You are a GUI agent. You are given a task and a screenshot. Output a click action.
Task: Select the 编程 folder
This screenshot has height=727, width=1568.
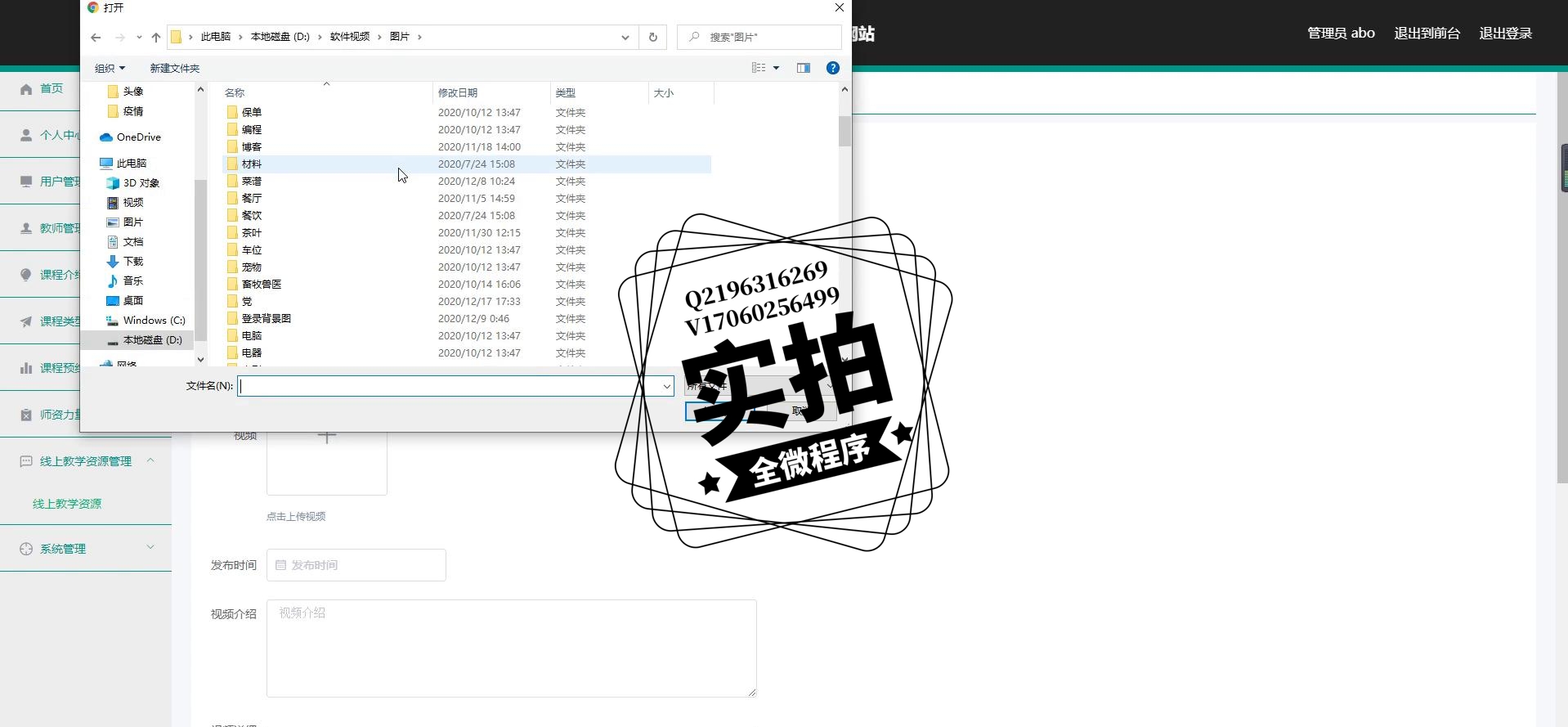(467, 130)
